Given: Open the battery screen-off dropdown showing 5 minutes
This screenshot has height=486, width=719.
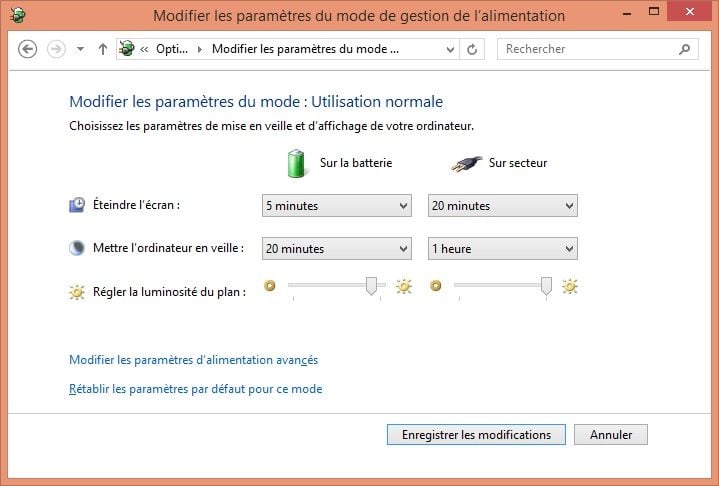Looking at the screenshot, I should pos(337,205).
